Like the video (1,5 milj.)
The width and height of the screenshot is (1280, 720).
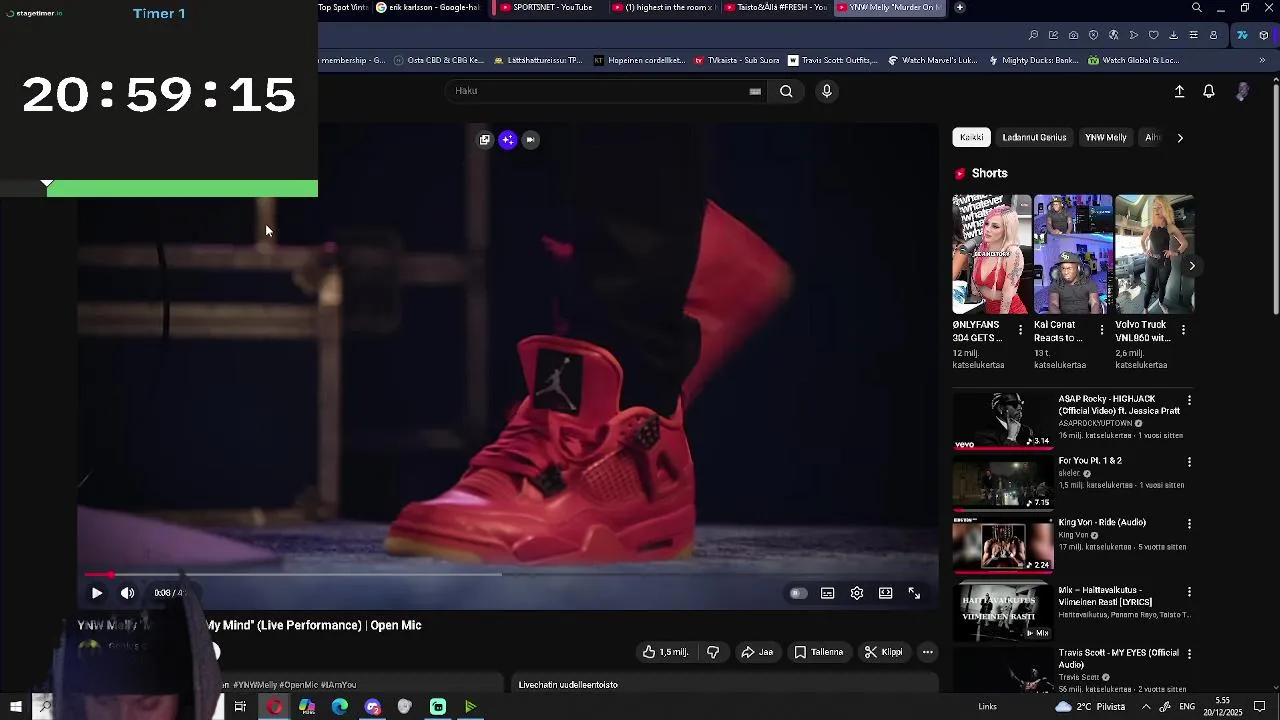pos(665,652)
